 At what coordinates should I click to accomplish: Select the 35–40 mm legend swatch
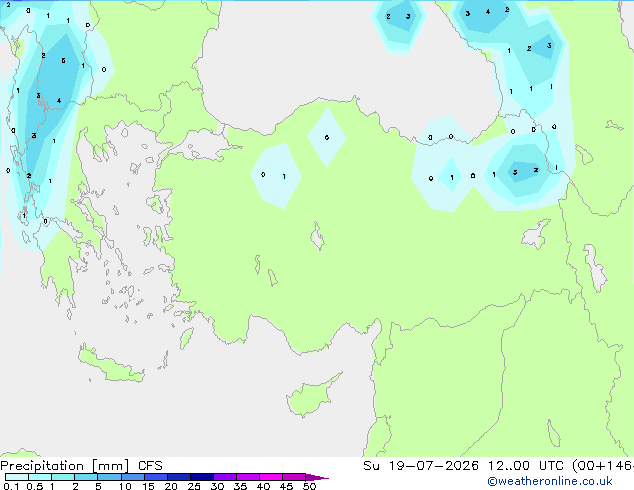pyautogui.click(x=248, y=477)
